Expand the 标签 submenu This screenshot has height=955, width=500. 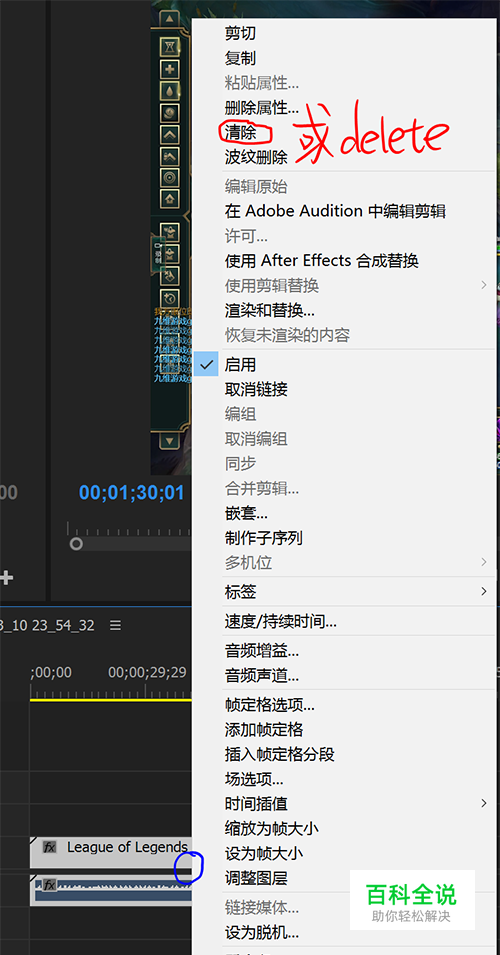tap(484, 591)
